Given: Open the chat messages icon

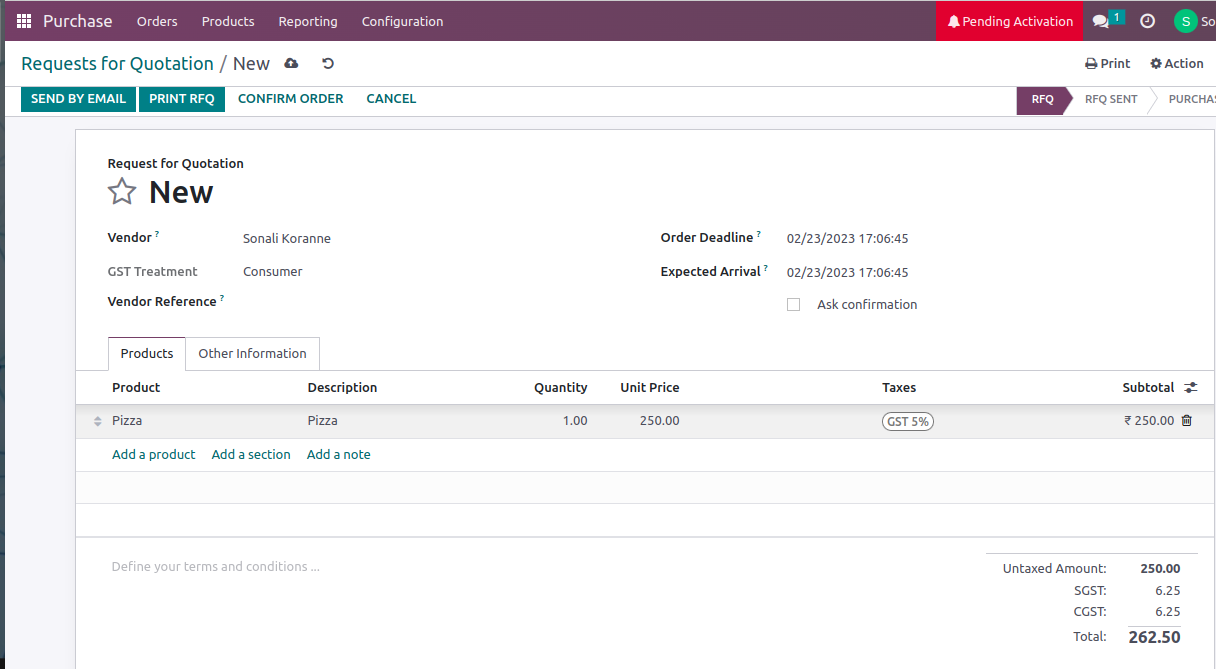Looking at the screenshot, I should [x=1101, y=21].
